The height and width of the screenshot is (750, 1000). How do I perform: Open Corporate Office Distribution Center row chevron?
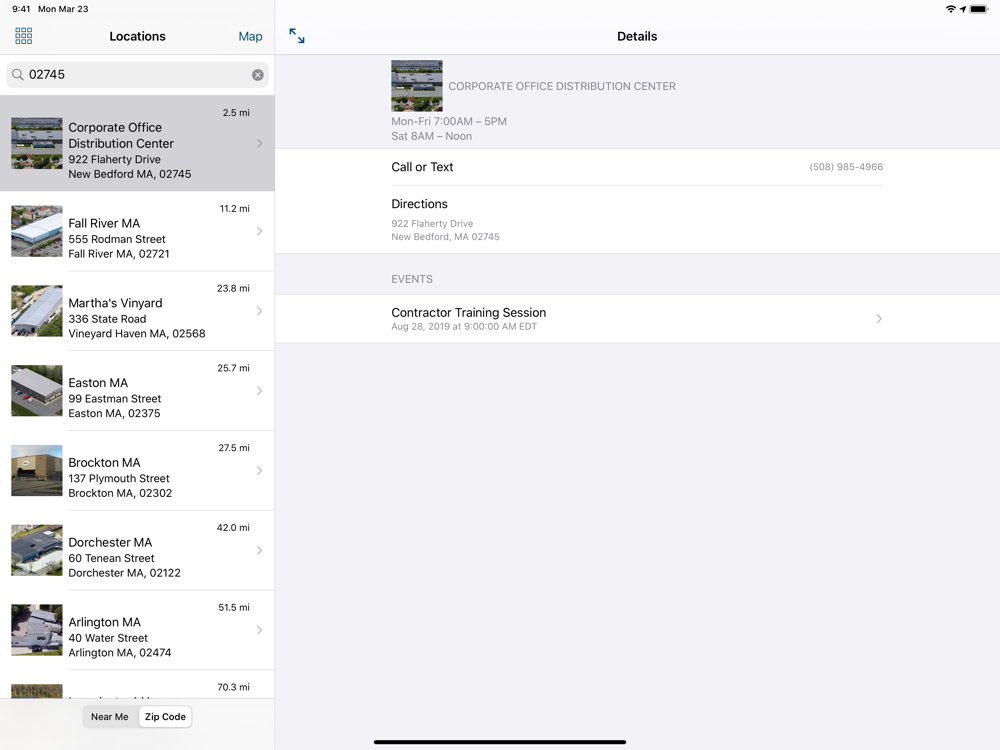(260, 143)
